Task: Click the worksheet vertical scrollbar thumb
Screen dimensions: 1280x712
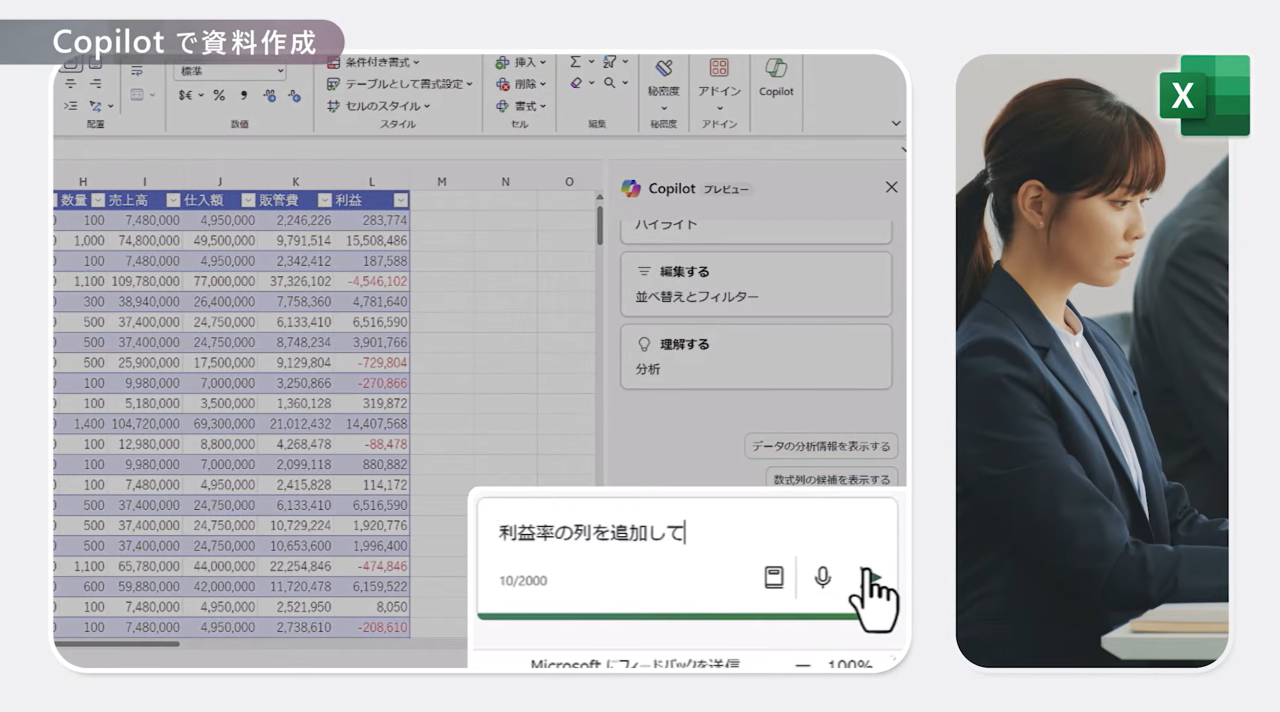Action: [x=600, y=225]
